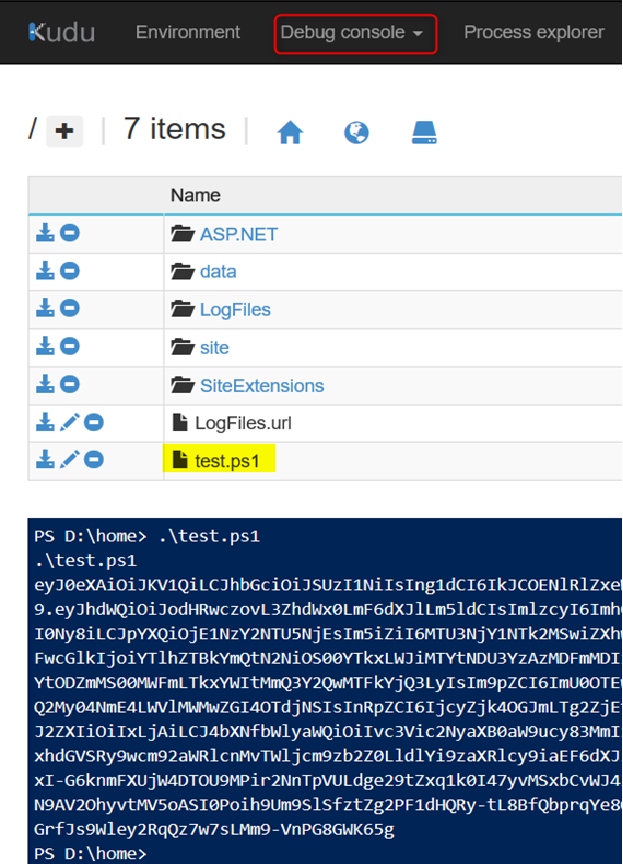Download the LogFiles.url file

tap(45, 422)
